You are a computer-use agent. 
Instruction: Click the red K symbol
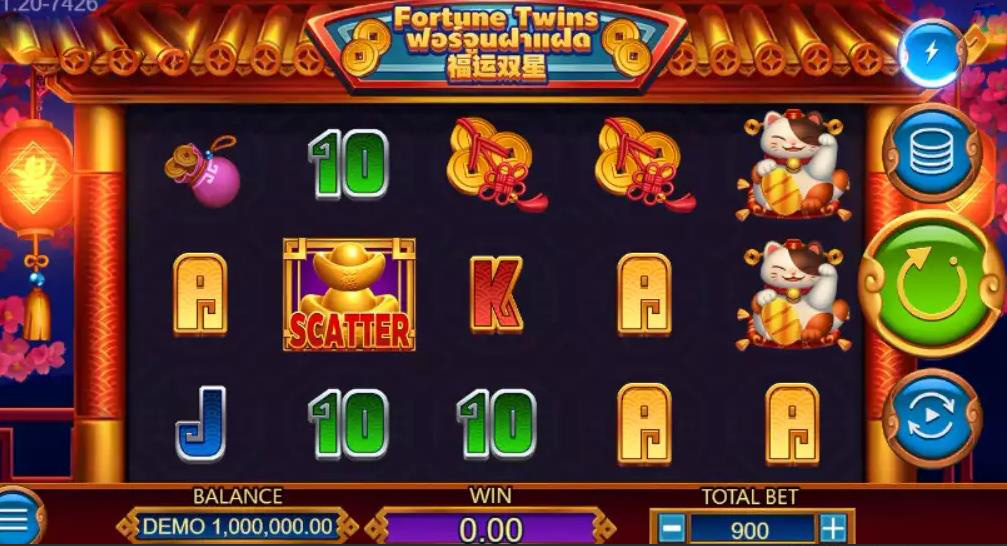click(495, 294)
